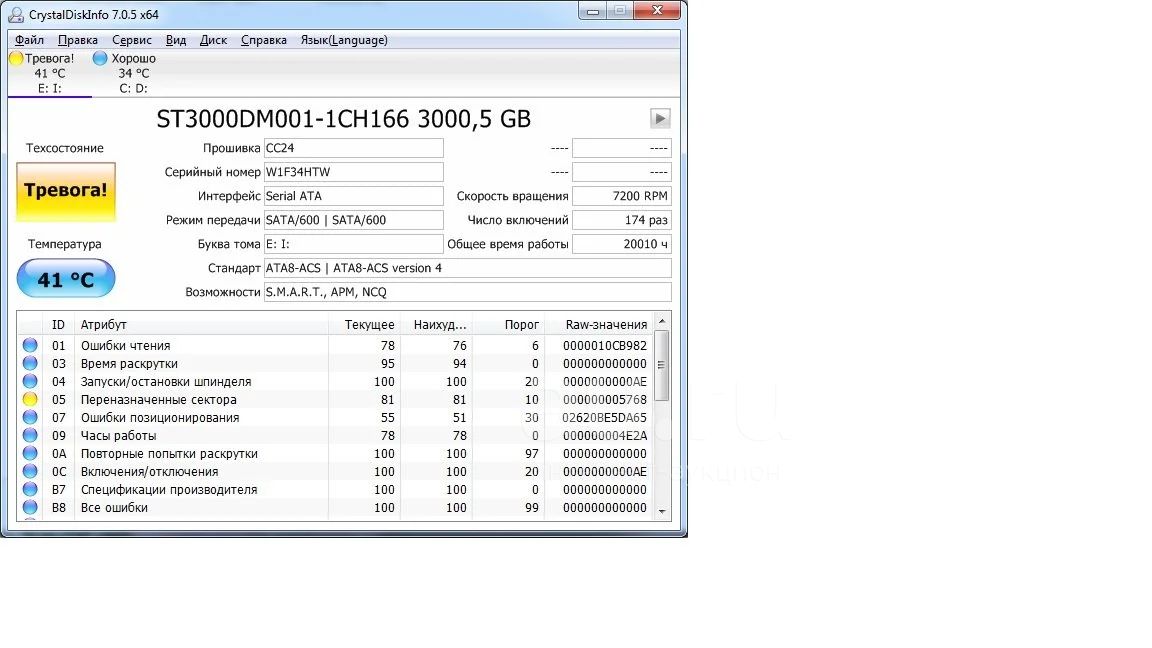Click the disk model title ST3000DM001-1CH166

point(343,118)
